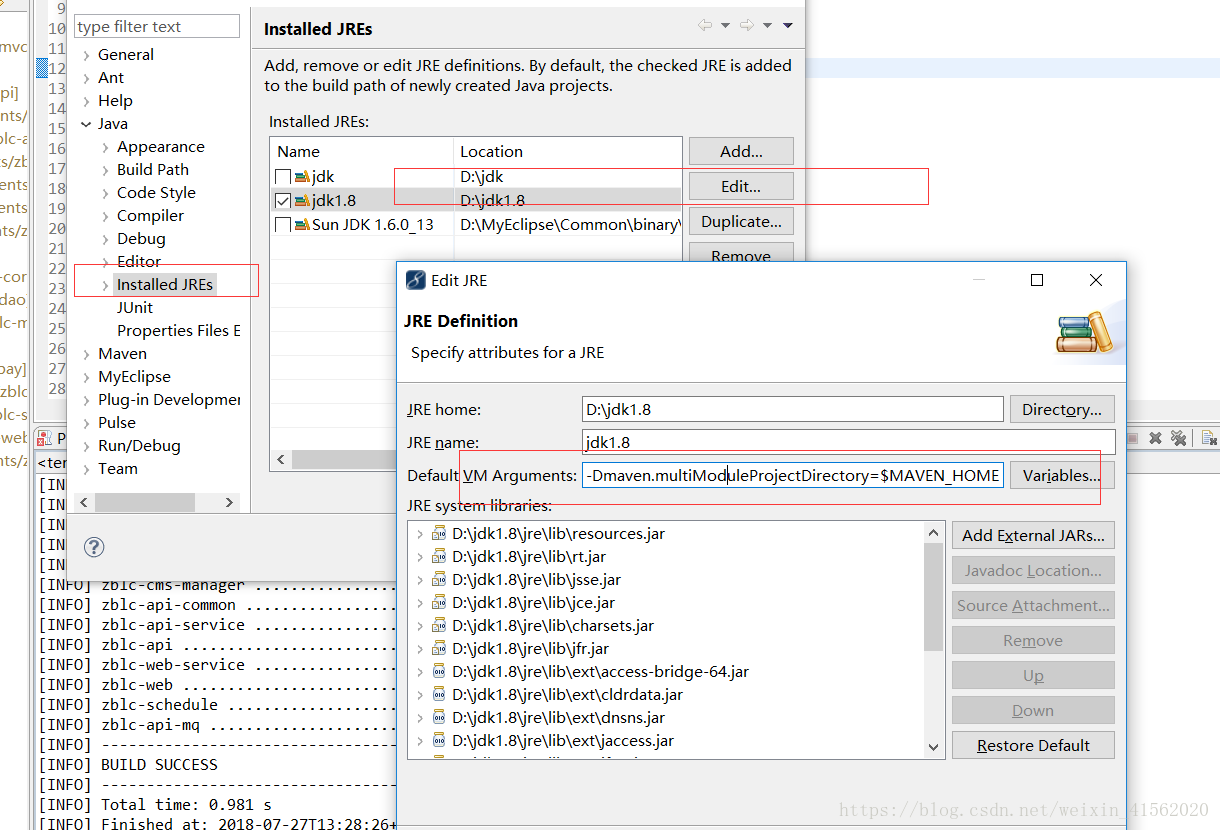The width and height of the screenshot is (1220, 830).
Task: Click the Edit... button
Action: pos(741,187)
